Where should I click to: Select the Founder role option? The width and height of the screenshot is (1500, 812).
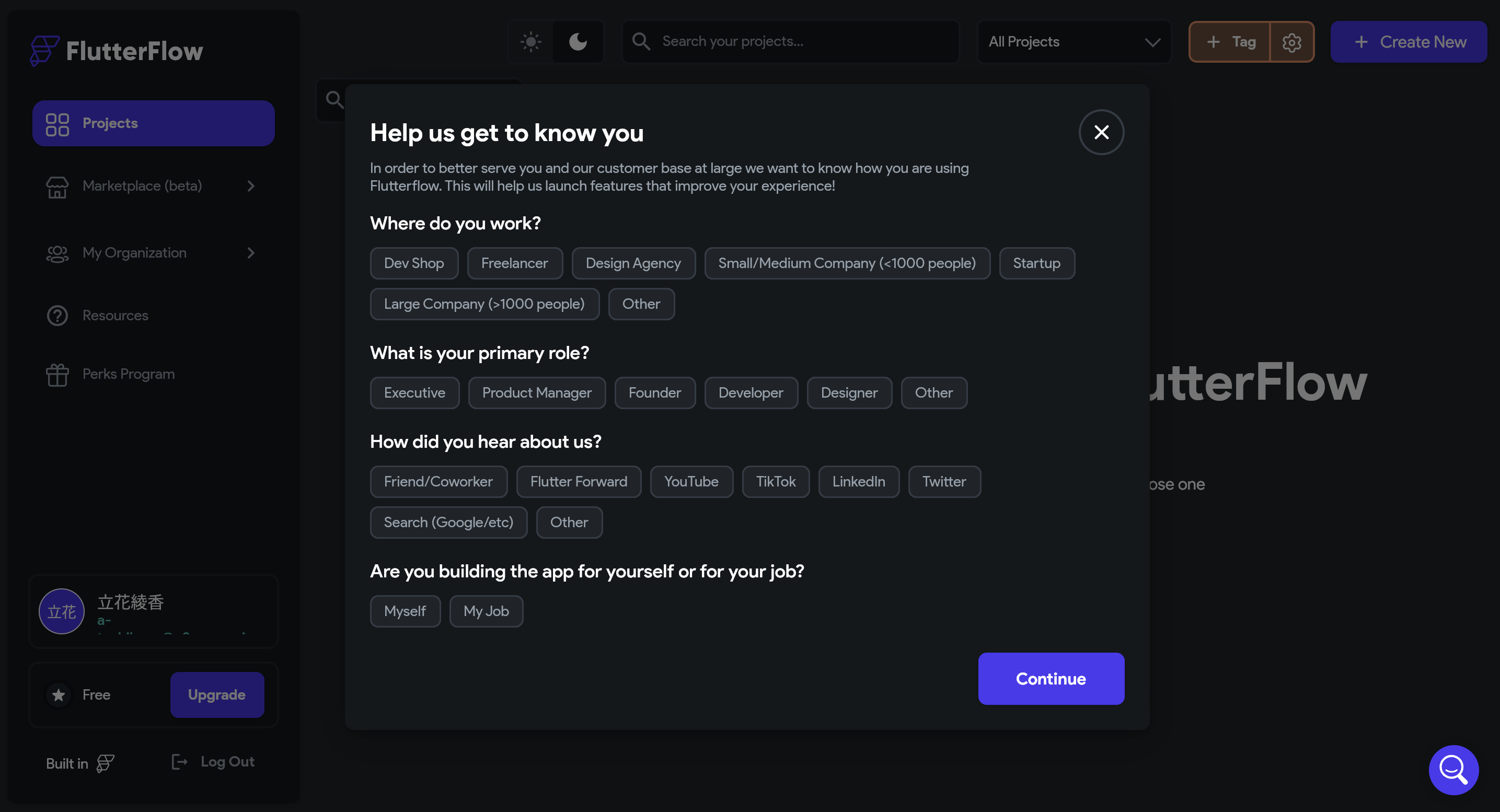pyautogui.click(x=655, y=393)
